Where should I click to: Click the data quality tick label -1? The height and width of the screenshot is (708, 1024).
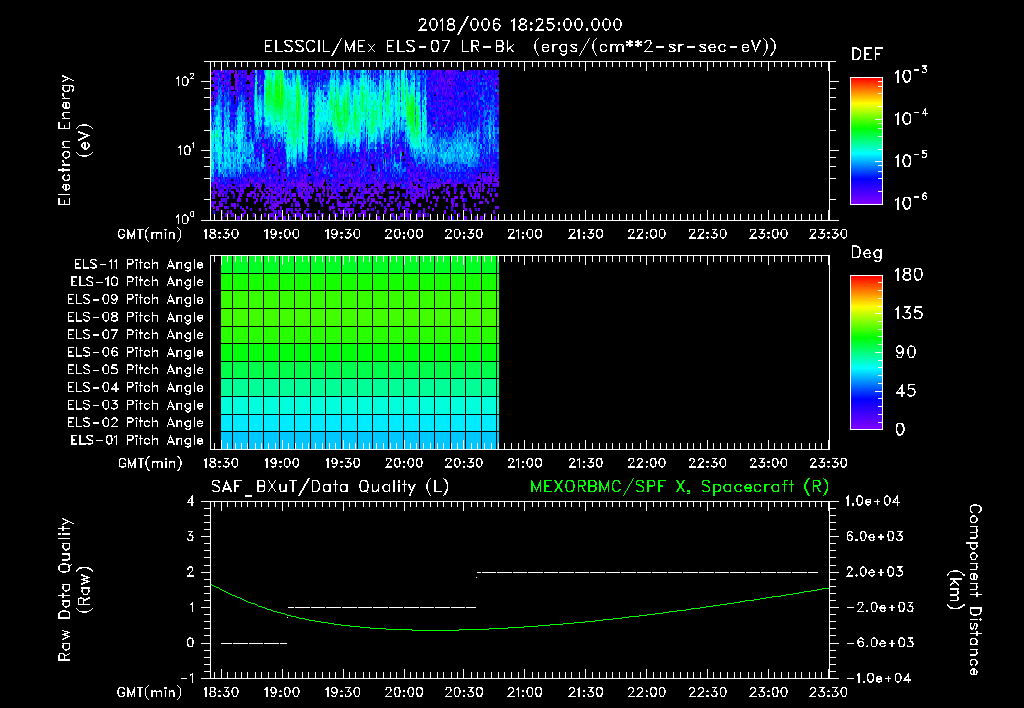(187, 678)
